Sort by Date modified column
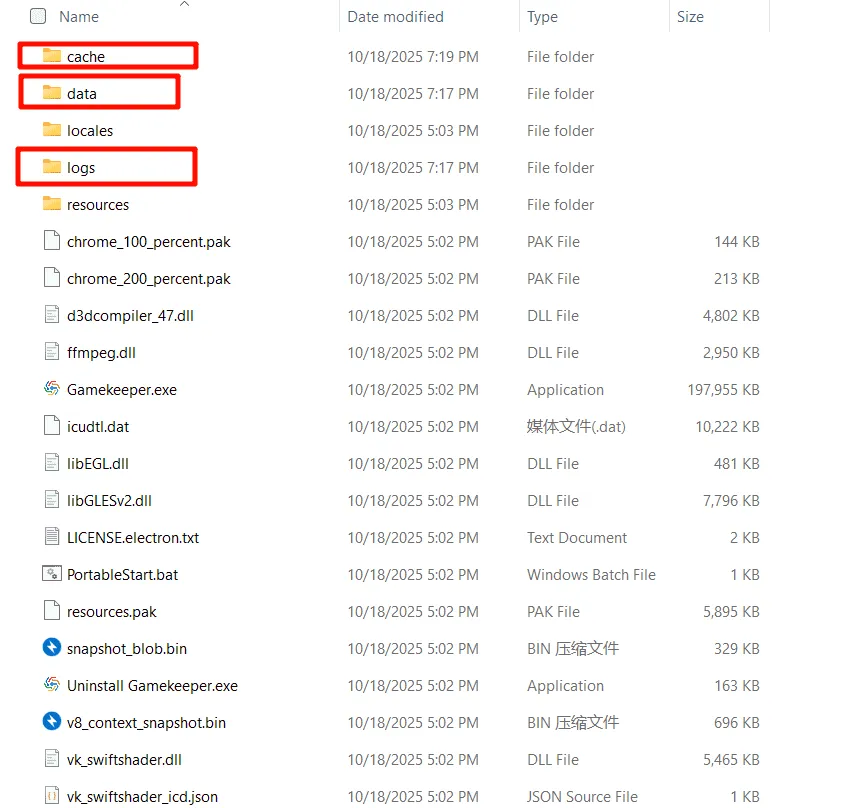The image size is (845, 808). [x=395, y=16]
